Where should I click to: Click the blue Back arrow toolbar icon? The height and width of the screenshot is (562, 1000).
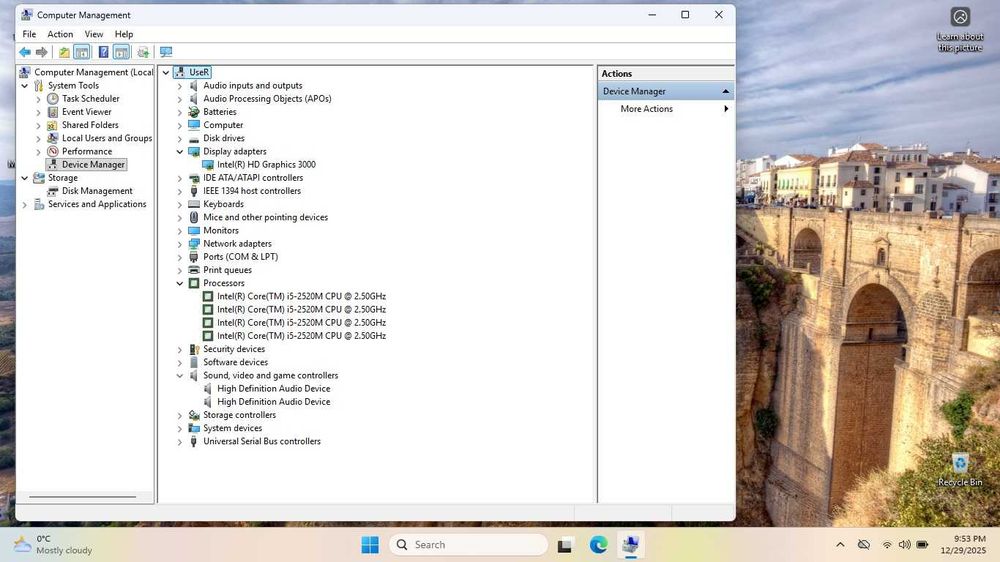tap(25, 52)
